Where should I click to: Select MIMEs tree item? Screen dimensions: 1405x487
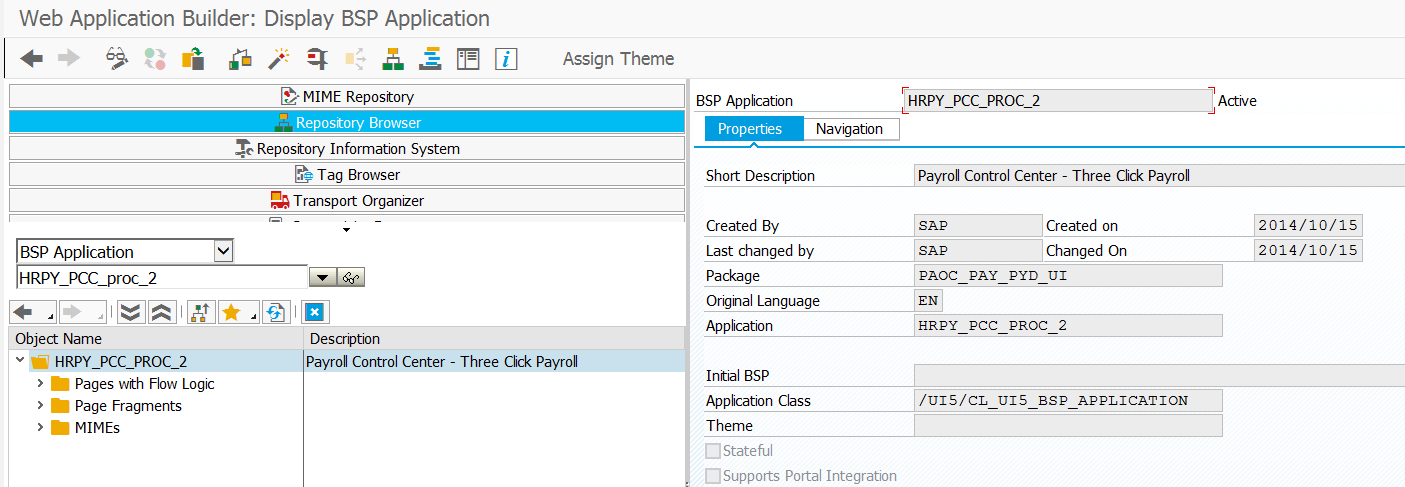click(x=98, y=428)
